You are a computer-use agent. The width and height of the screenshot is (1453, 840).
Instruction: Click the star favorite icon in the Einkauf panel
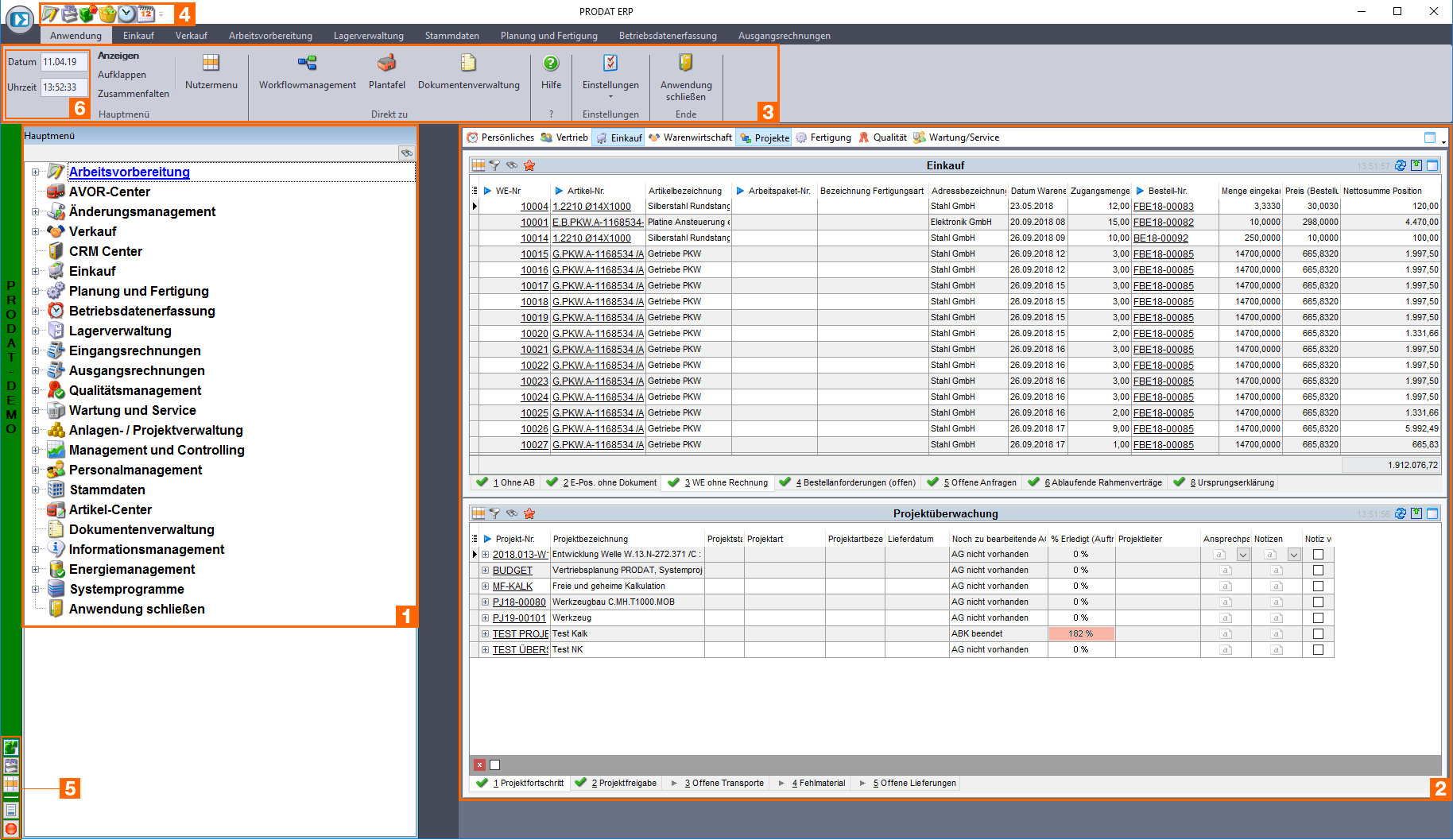click(529, 165)
